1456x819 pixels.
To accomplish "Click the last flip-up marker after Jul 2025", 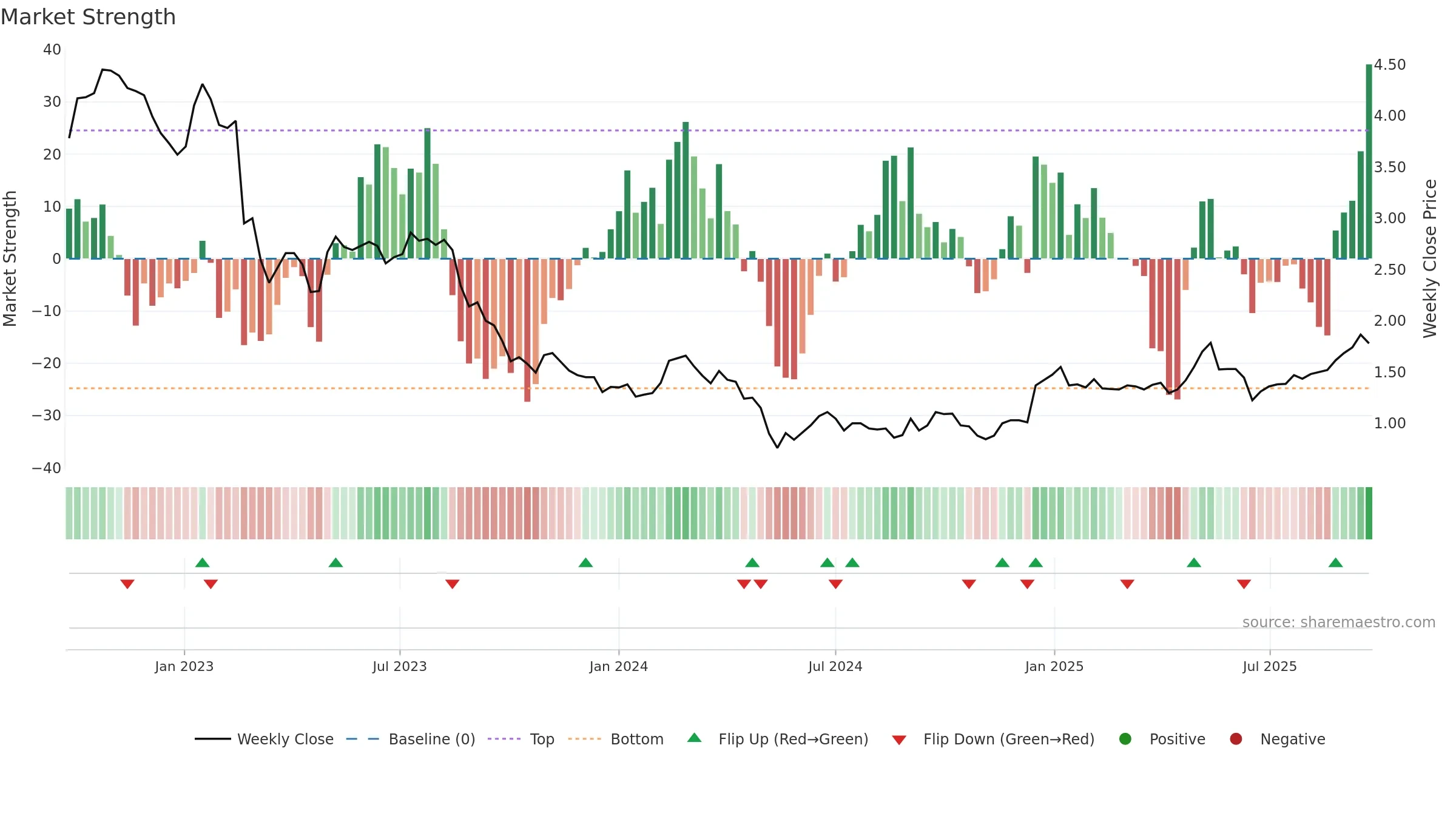I will pyautogui.click(x=1335, y=563).
